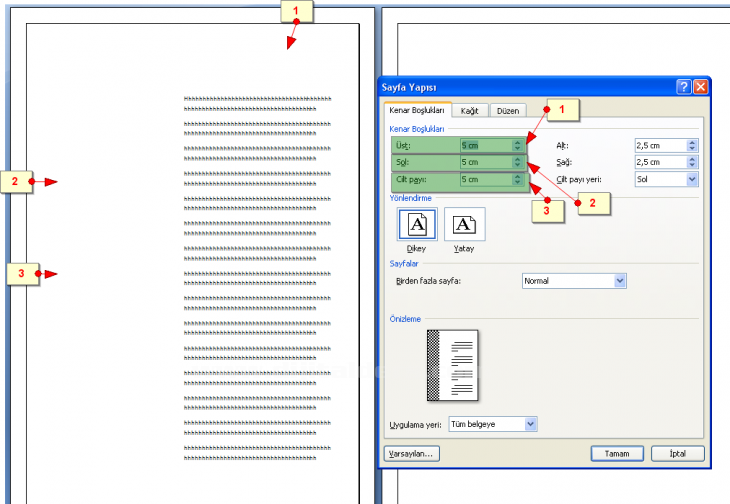This screenshot has width=730, height=504.
Task: Select Yatay landscape orientation icon
Action: tap(464, 224)
